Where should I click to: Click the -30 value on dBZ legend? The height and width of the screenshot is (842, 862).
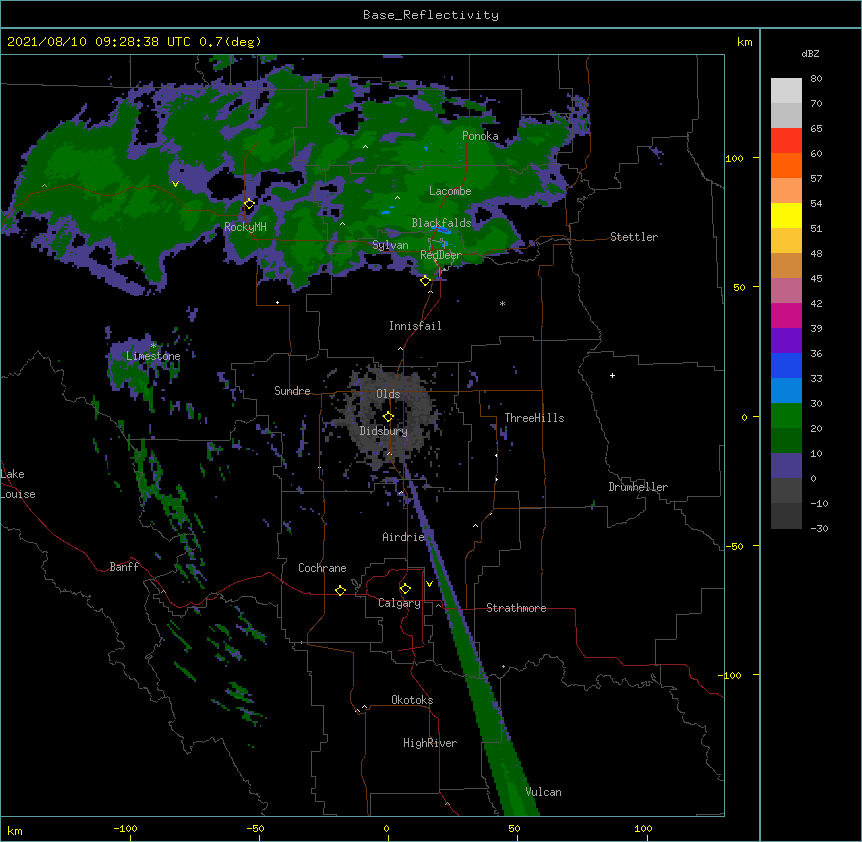tap(819, 528)
